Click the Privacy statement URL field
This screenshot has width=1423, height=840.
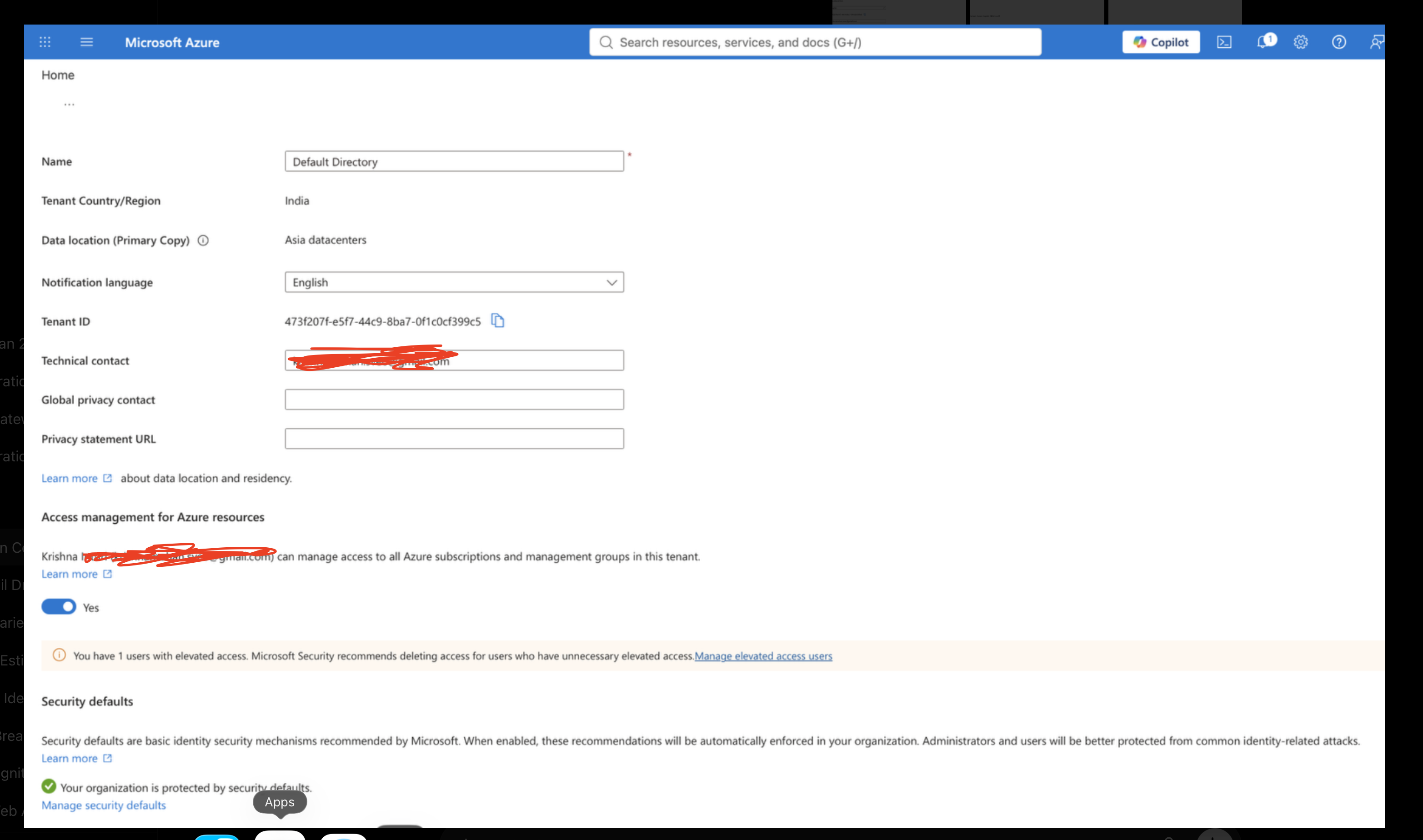454,439
